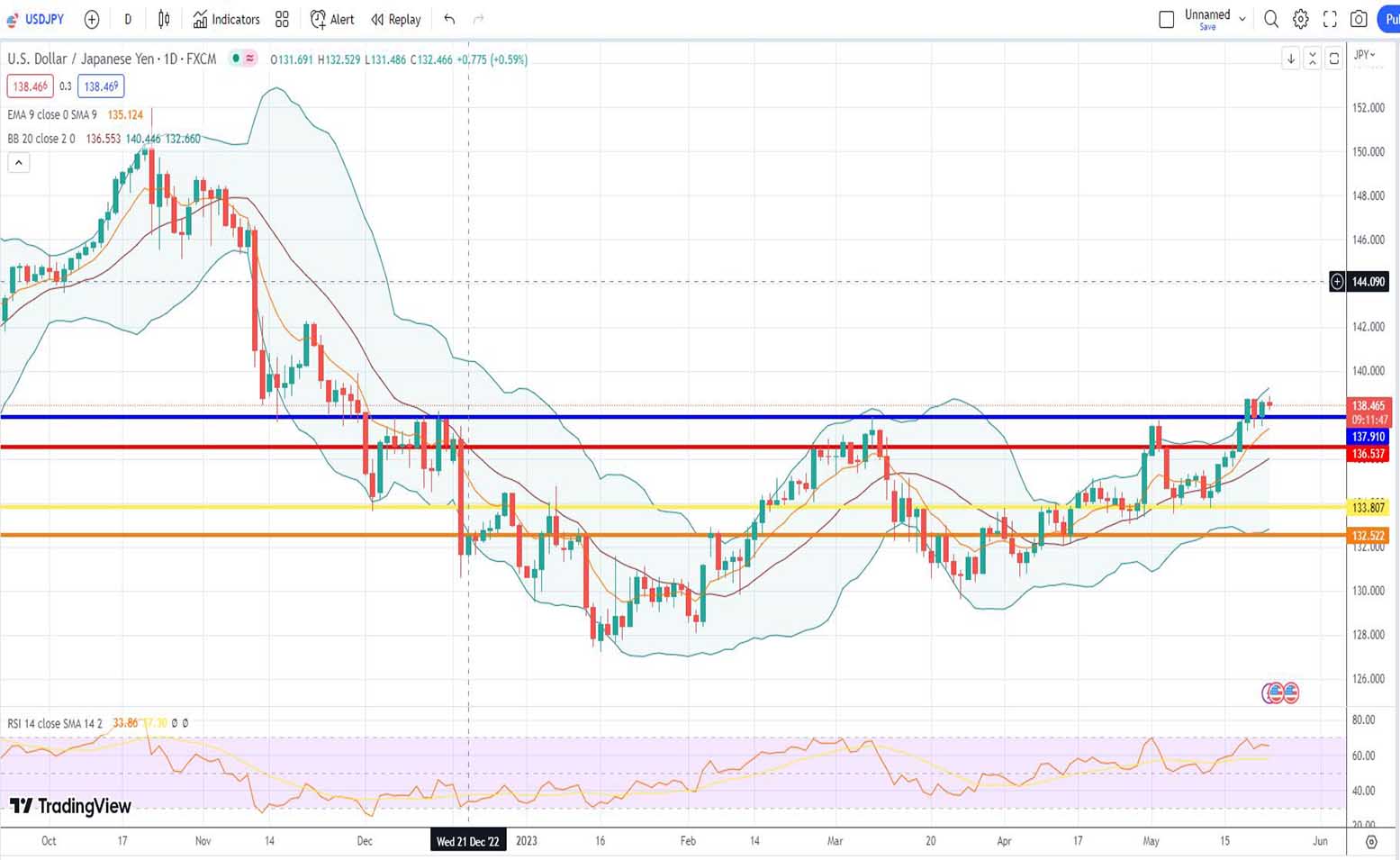Click the add symbol plus icon
This screenshot has width=1400, height=860.
click(92, 19)
